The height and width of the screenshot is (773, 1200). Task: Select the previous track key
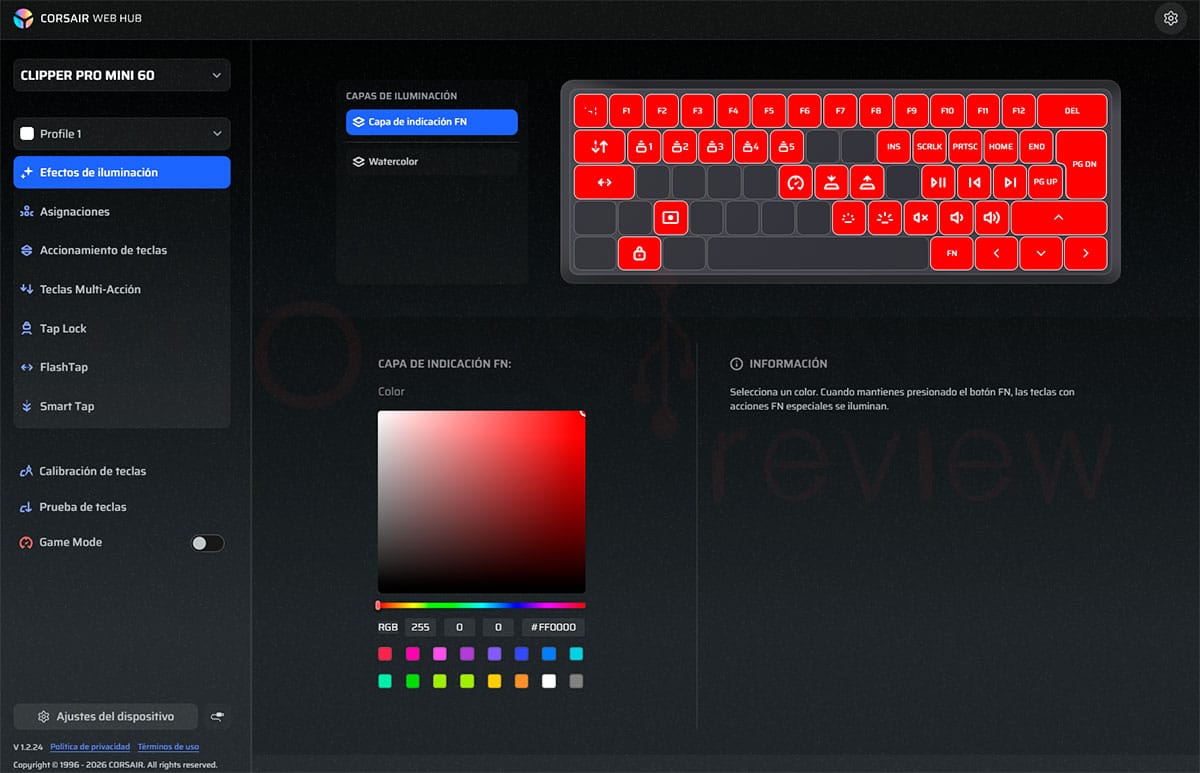point(973,182)
